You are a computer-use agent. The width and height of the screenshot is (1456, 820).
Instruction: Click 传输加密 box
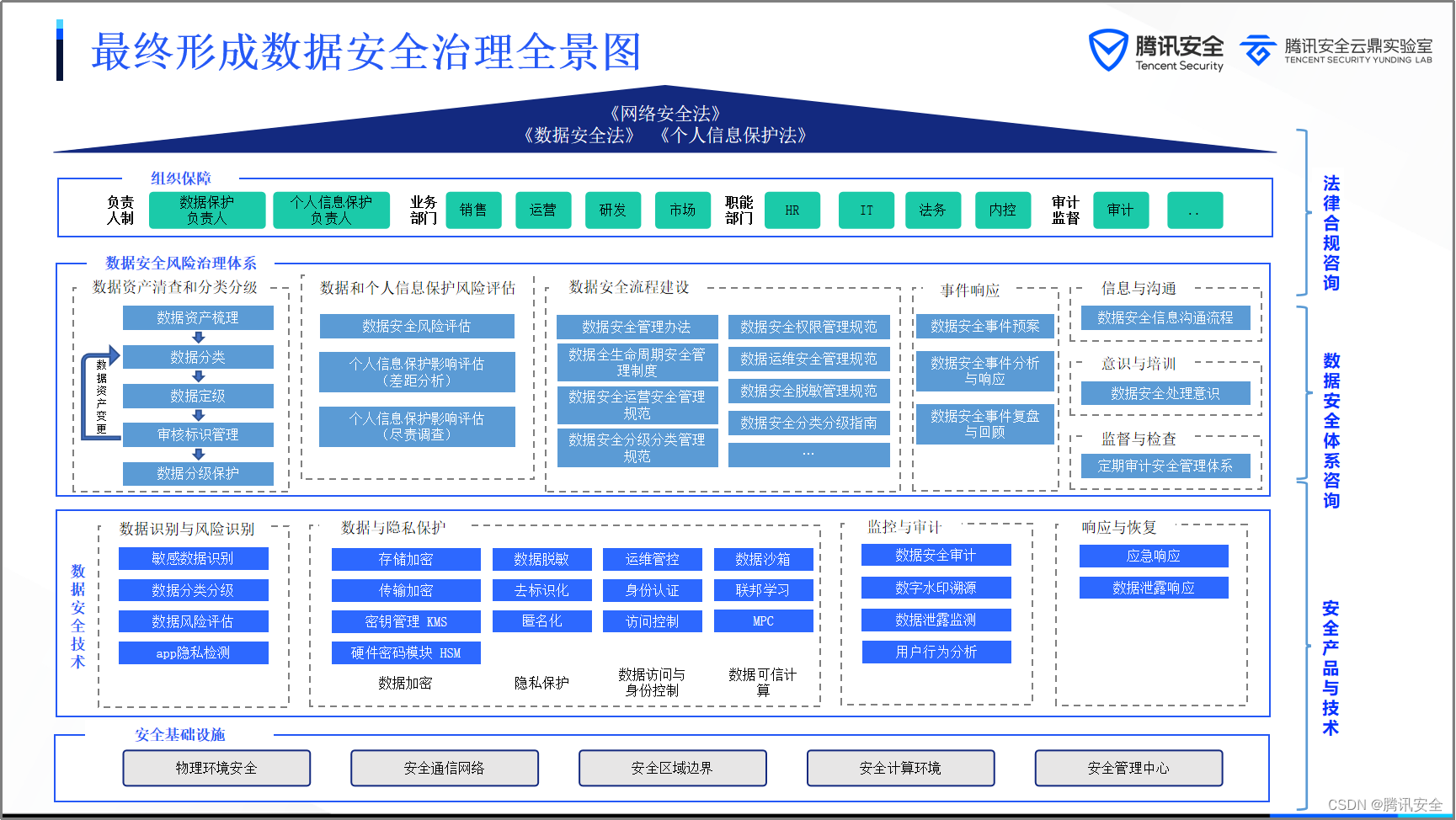[x=406, y=590]
